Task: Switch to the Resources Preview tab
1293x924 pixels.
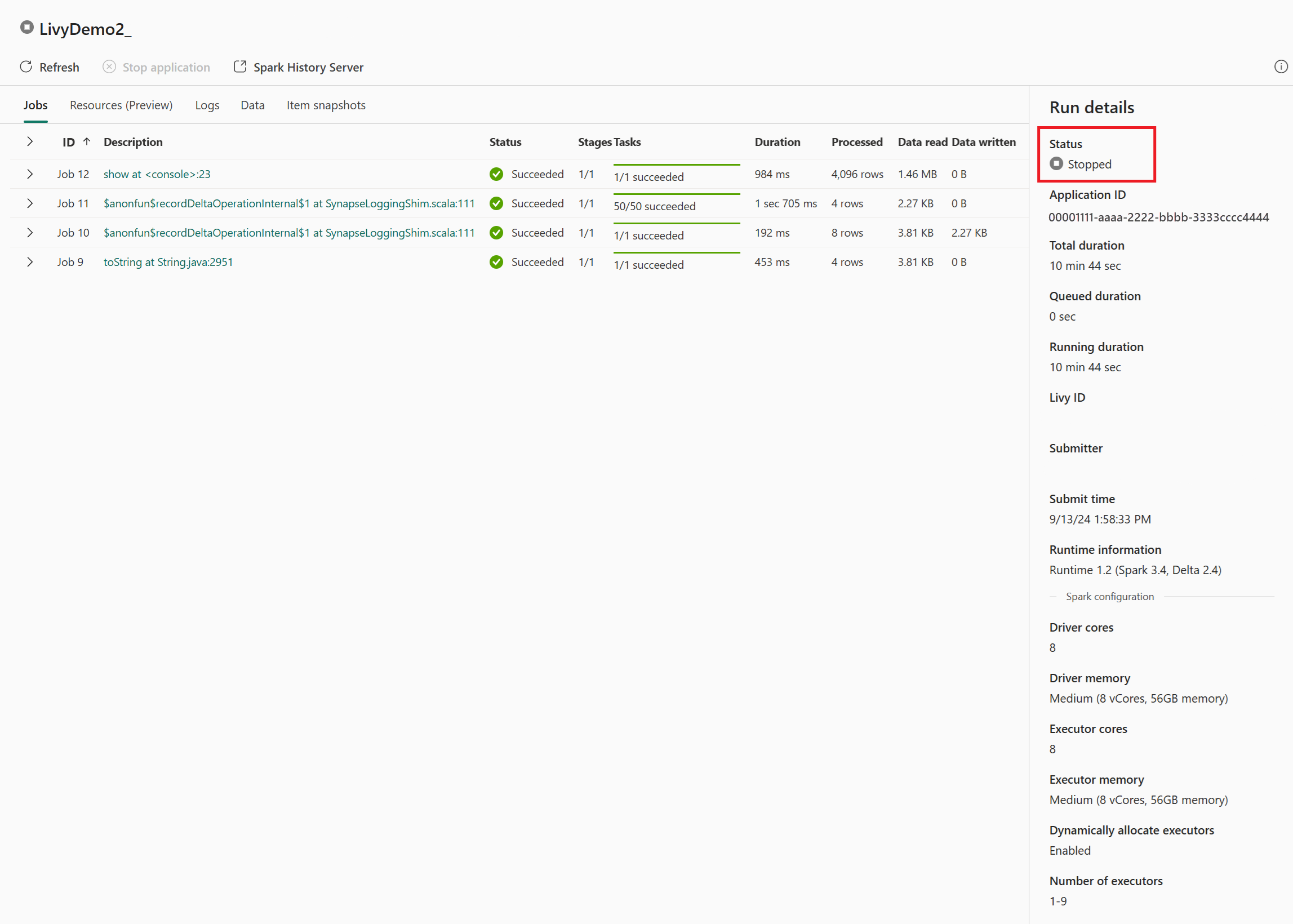Action: pos(121,105)
